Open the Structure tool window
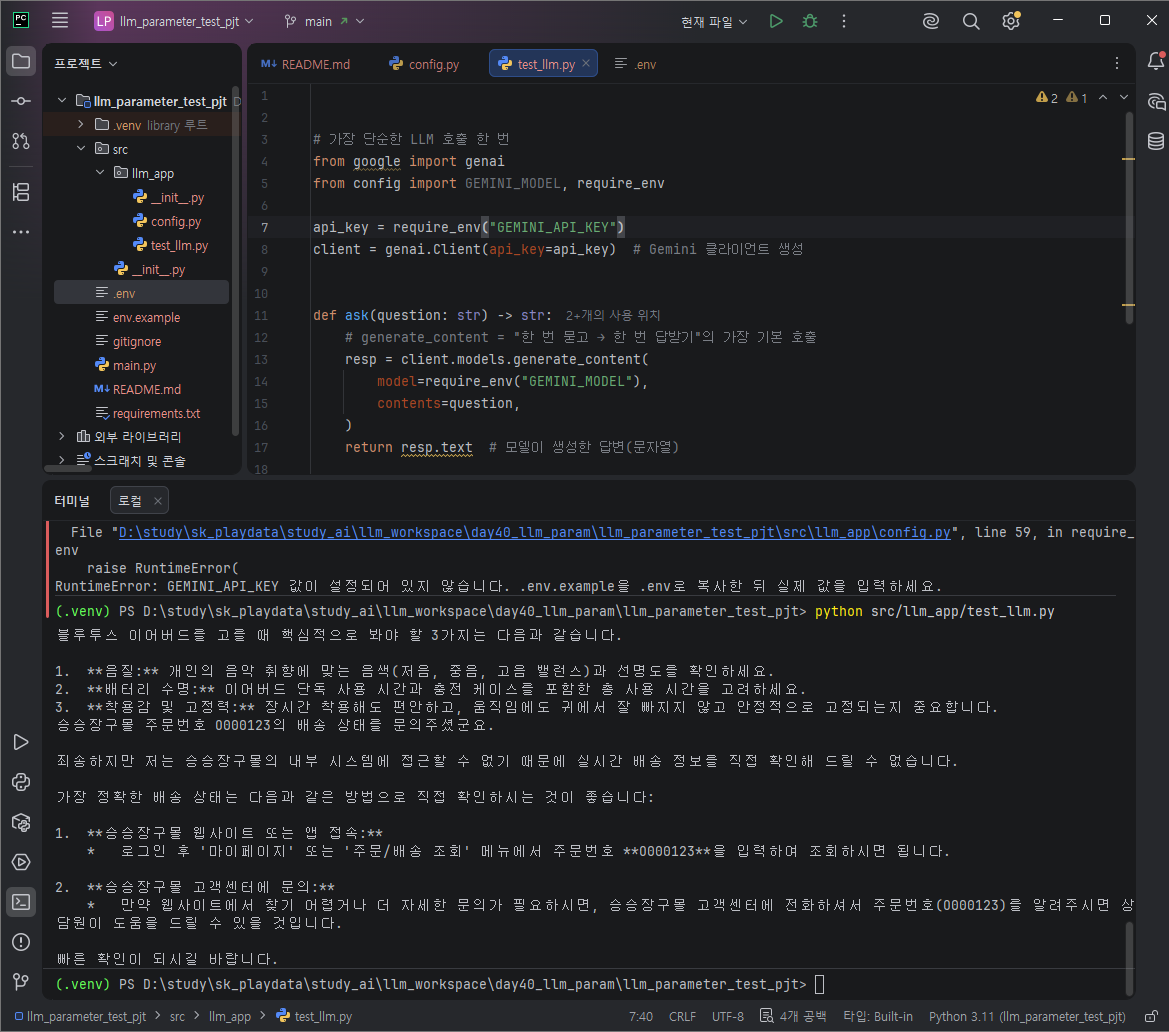The image size is (1169, 1032). click(x=21, y=192)
